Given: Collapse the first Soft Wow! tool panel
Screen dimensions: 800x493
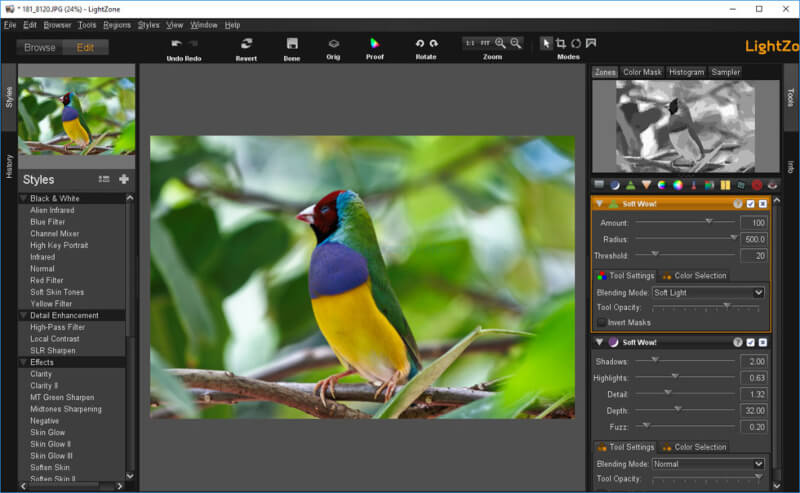Looking at the screenshot, I should coord(599,204).
